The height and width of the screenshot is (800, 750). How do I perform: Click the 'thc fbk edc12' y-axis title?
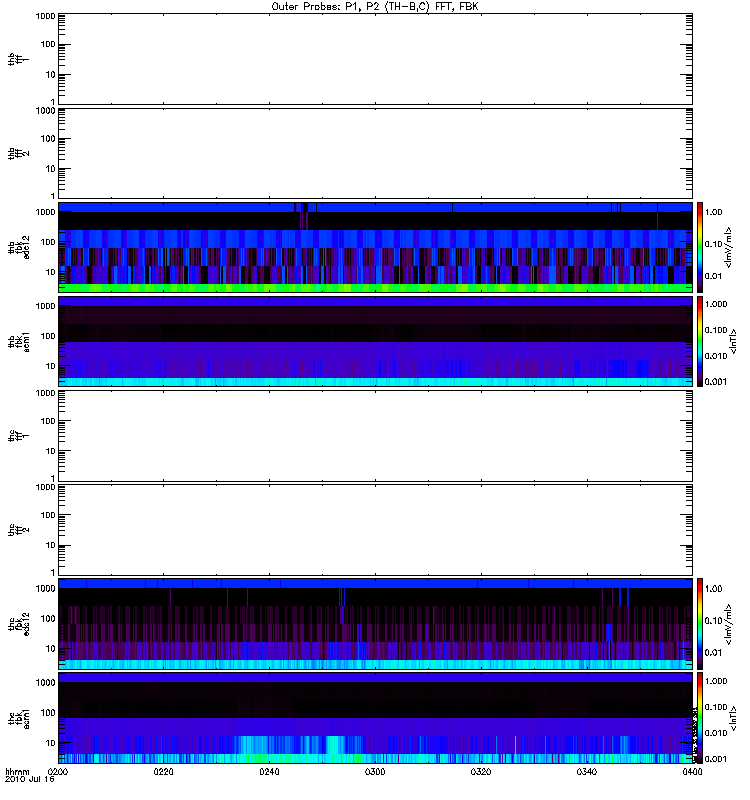pos(19,623)
